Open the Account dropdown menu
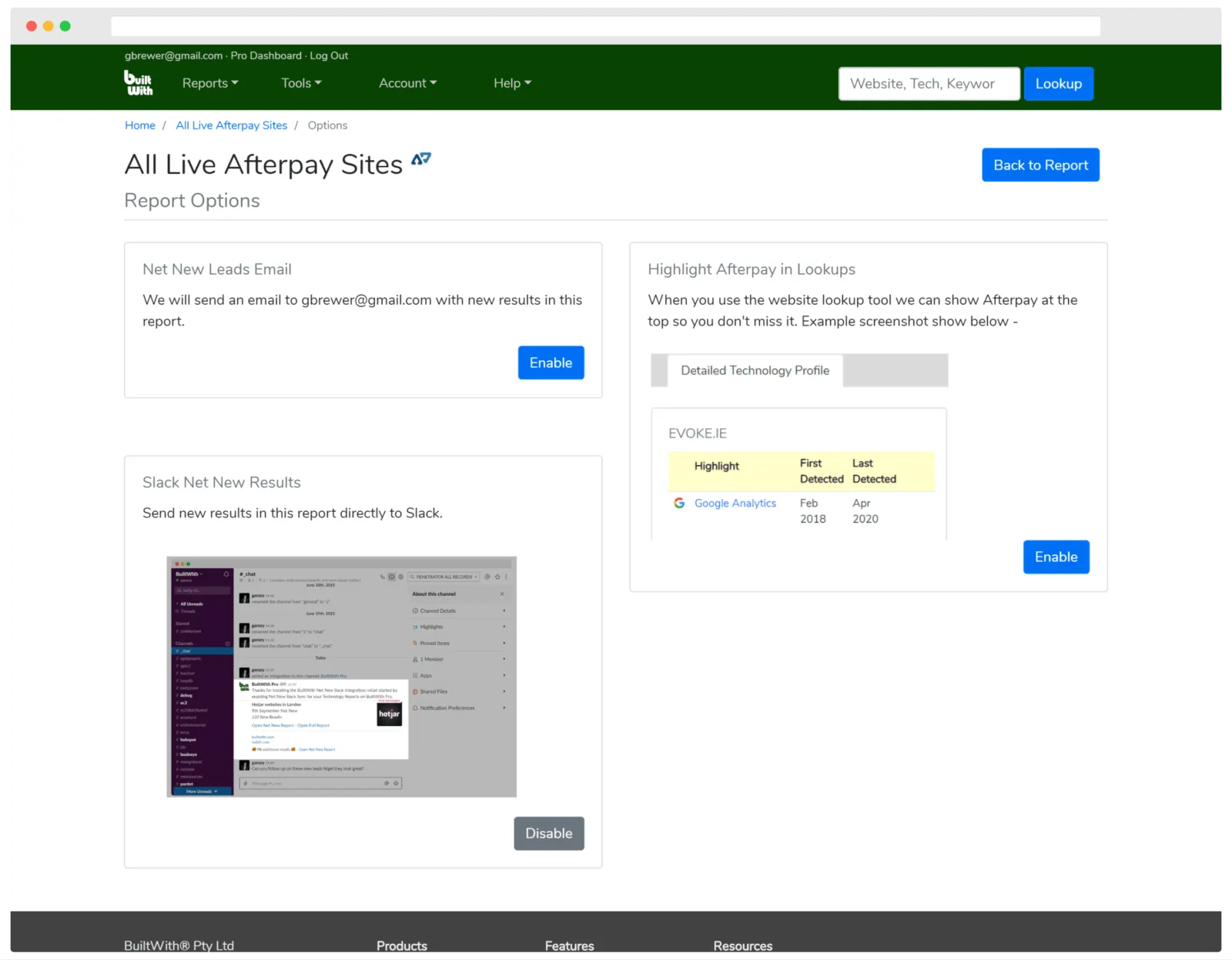The height and width of the screenshot is (960, 1232). [x=407, y=83]
